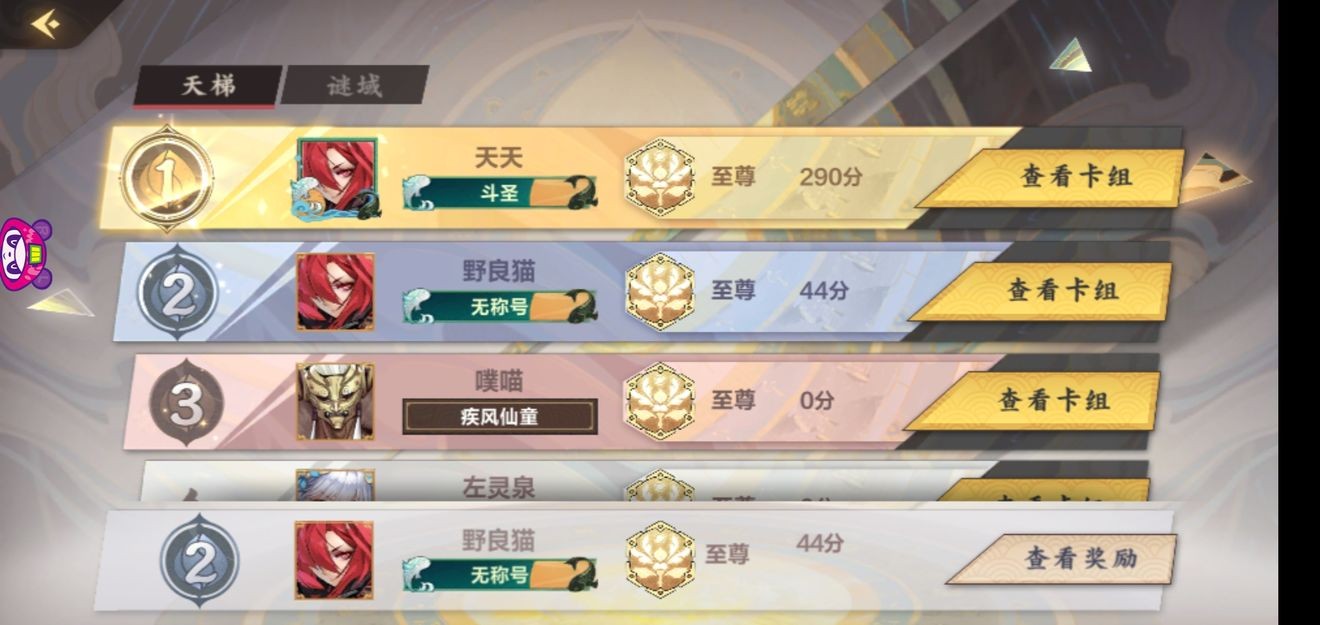Image resolution: width=1320 pixels, height=625 pixels.
Task: Tap the 无称号 banner in the bottom bar
Action: (x=500, y=575)
